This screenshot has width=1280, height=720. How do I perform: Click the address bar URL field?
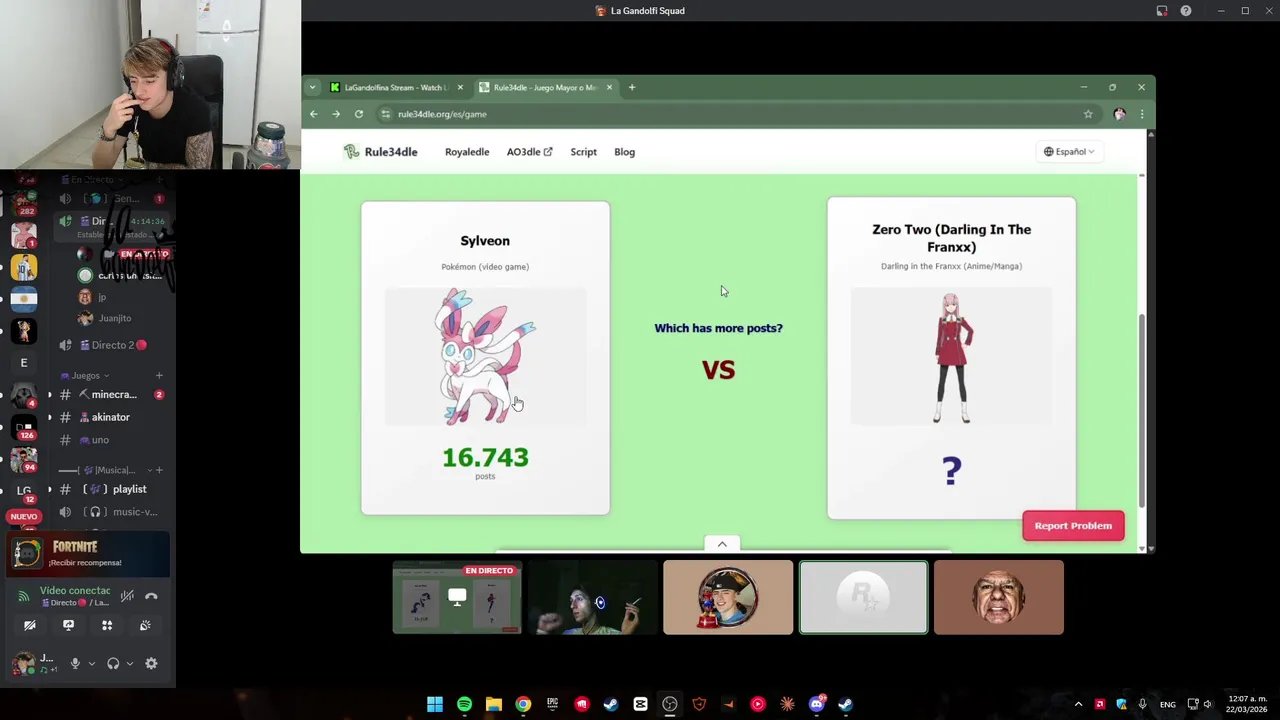pos(730,114)
